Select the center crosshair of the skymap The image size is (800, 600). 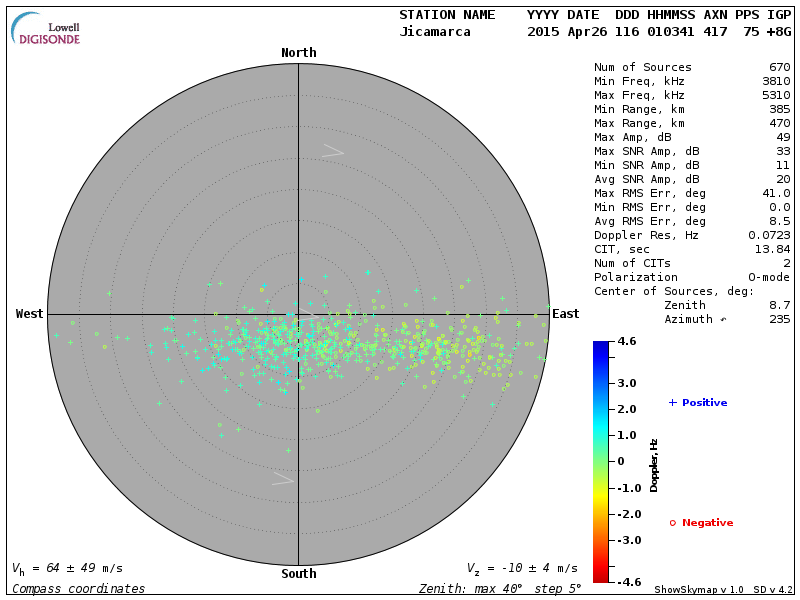click(x=298, y=314)
